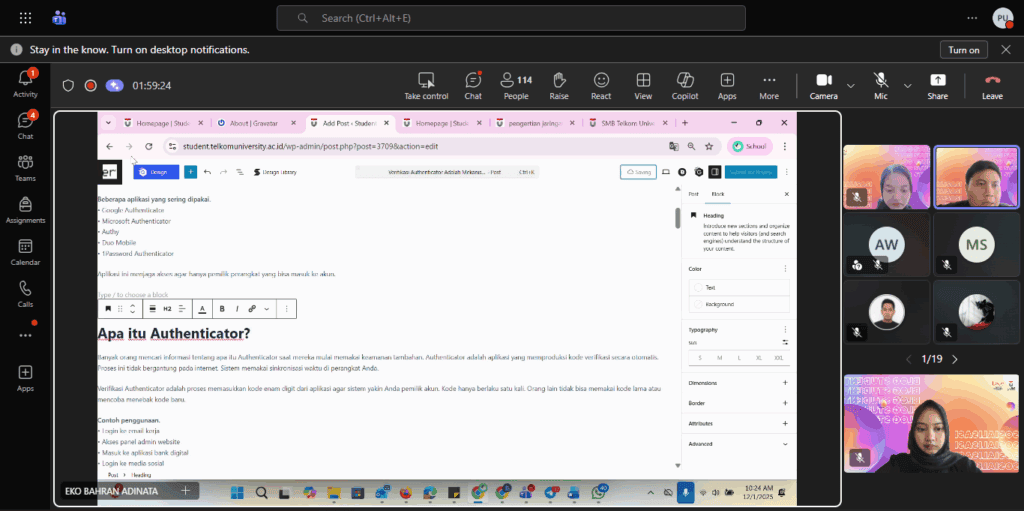Open the meeting Chat panel

coord(473,86)
